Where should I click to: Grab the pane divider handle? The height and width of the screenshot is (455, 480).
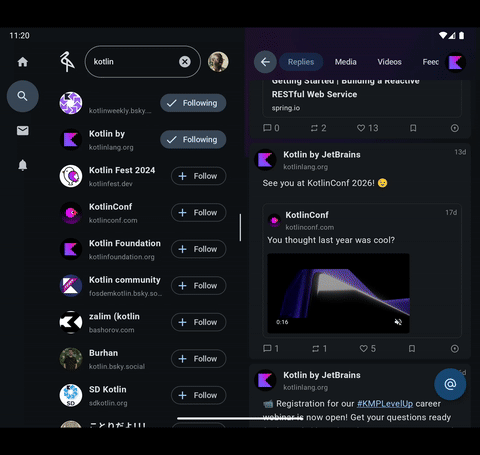tap(240, 228)
